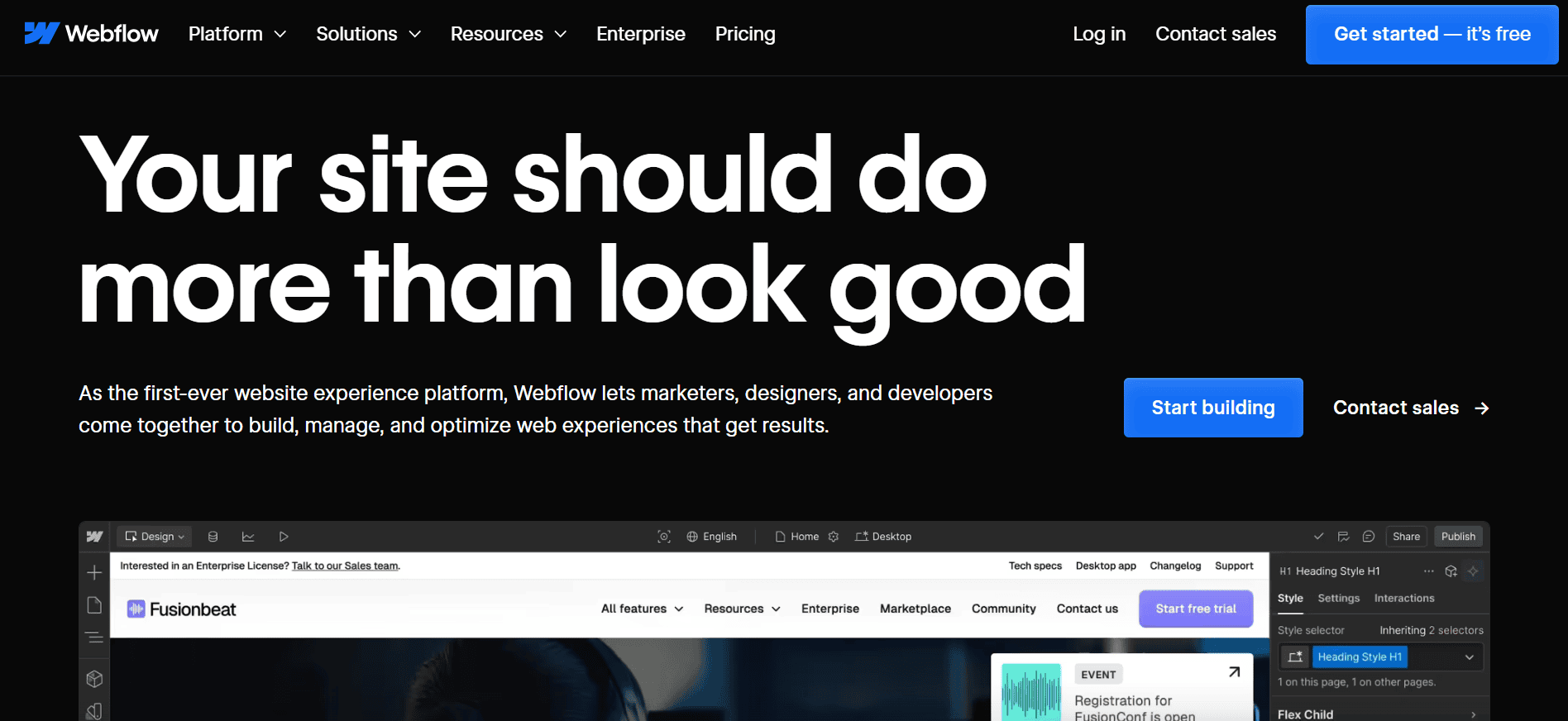Expand the Solutions dropdown menu
Screen dimensions: 1568x721
point(368,34)
